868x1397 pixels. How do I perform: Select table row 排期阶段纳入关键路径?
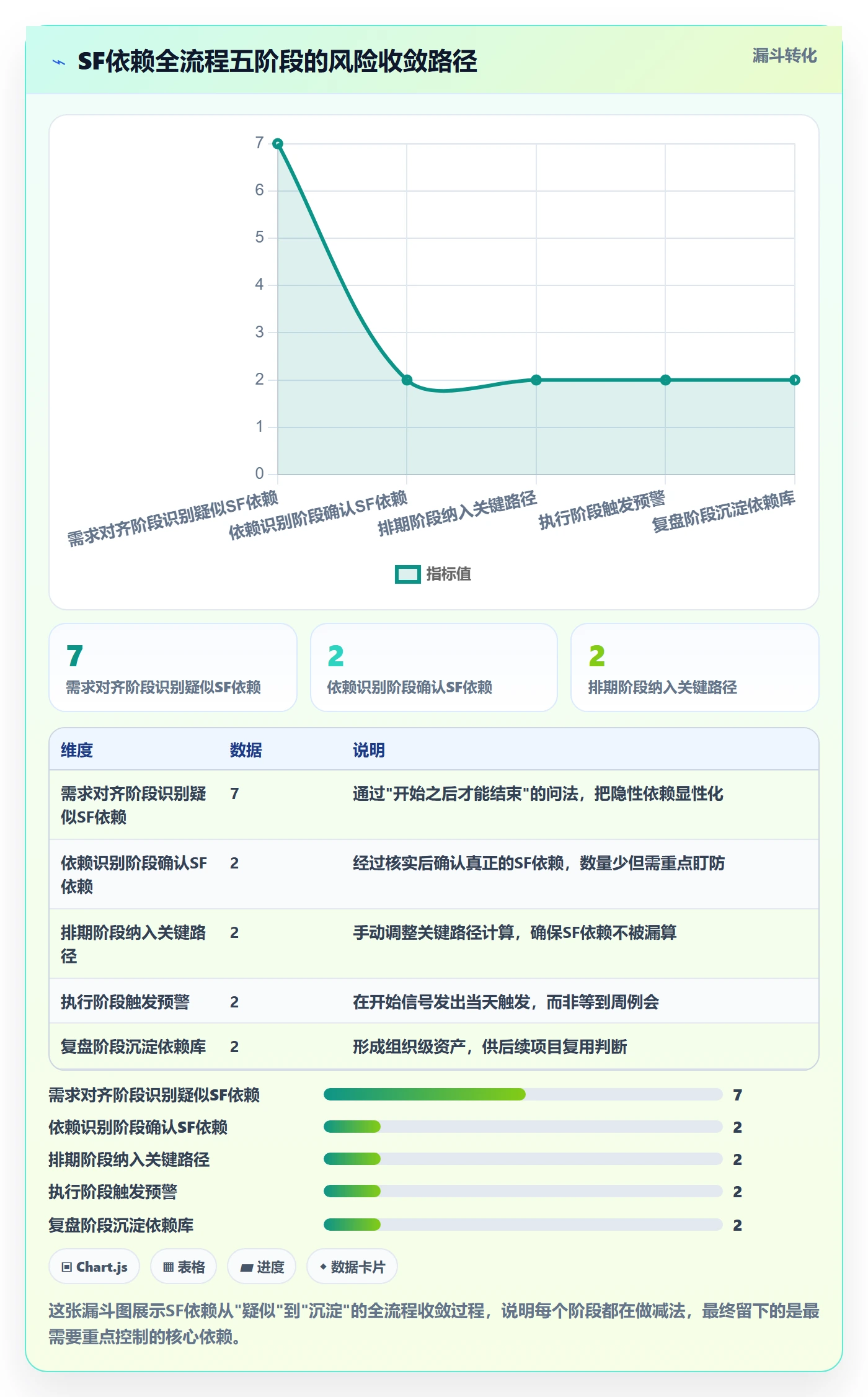434,944
